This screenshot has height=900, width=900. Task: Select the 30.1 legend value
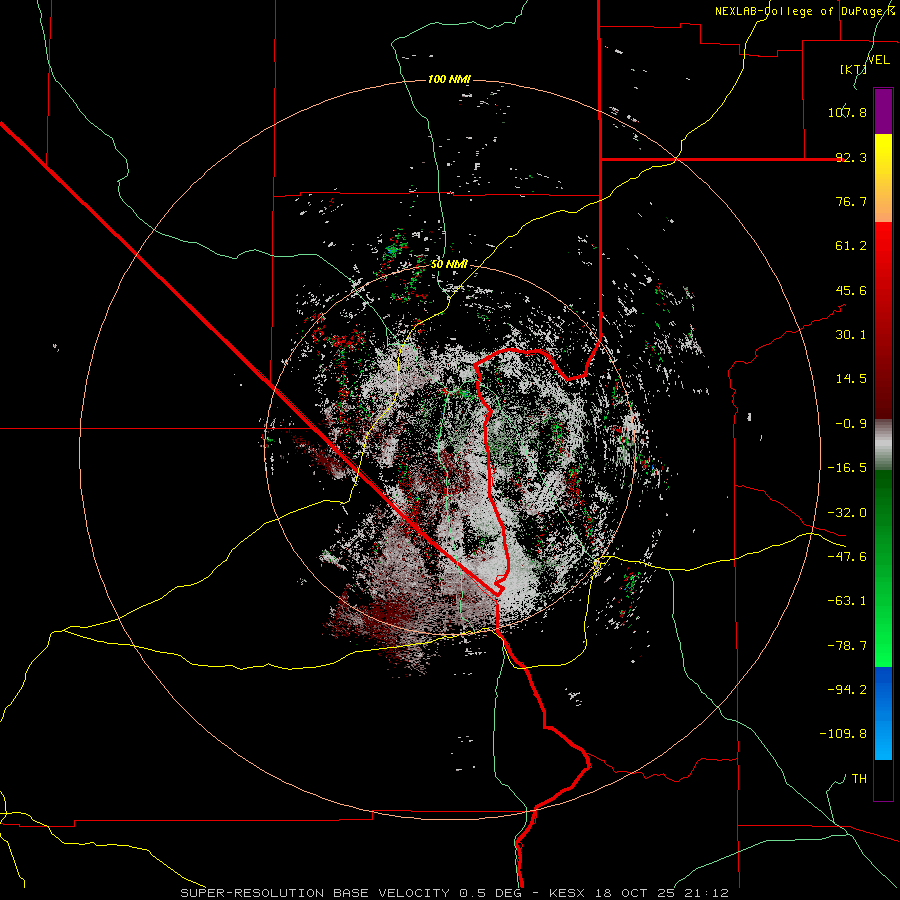[851, 335]
